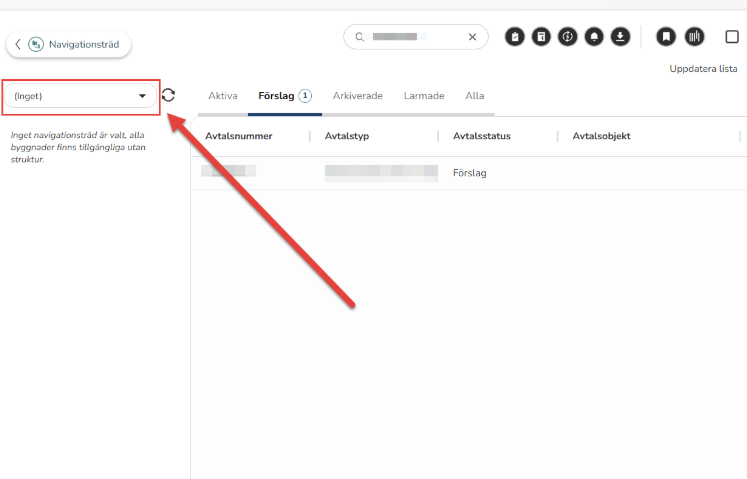Click the barcode columns icon
This screenshot has height=479, width=747.
695,37
